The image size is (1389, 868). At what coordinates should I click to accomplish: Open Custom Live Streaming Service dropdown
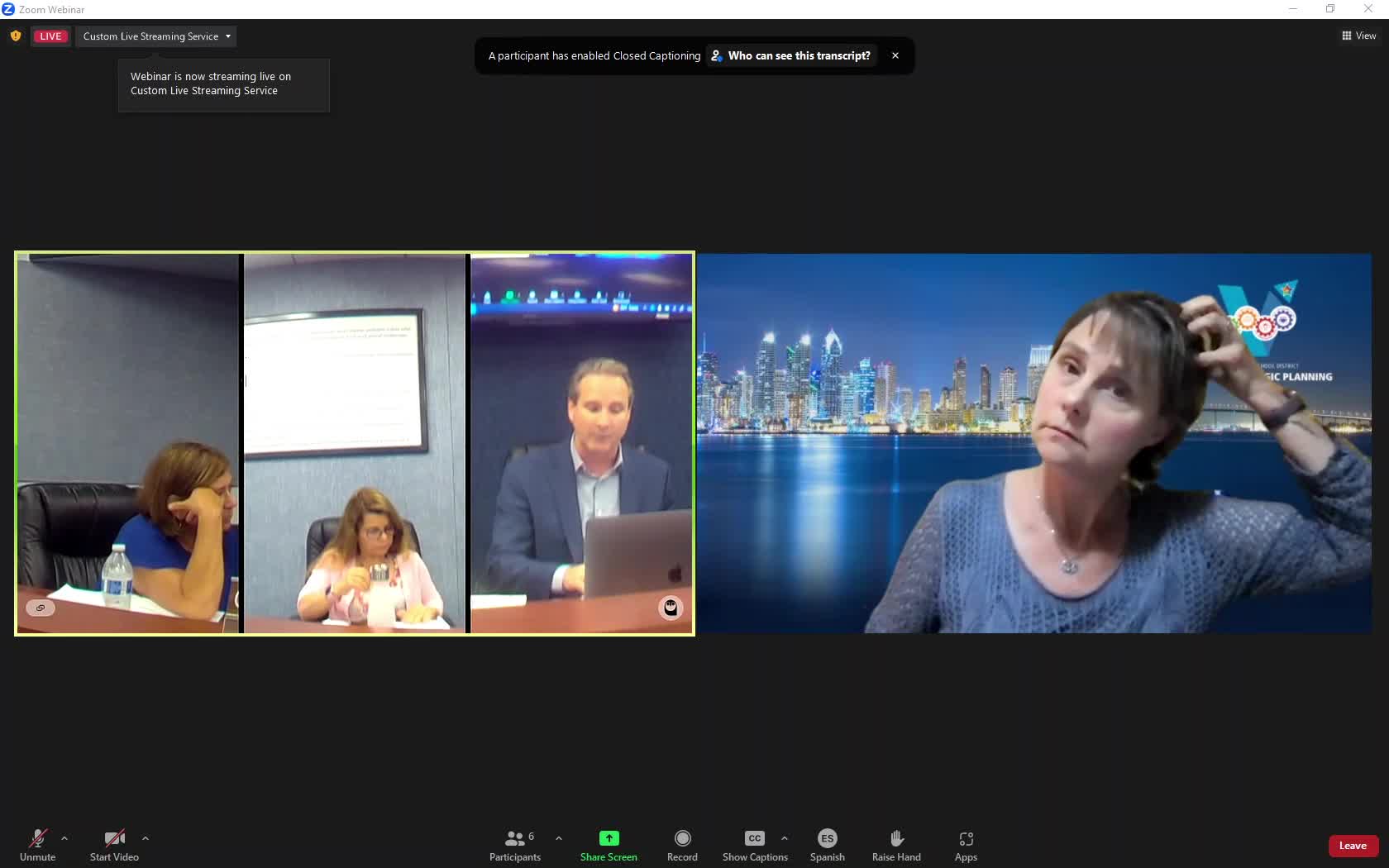click(156, 36)
